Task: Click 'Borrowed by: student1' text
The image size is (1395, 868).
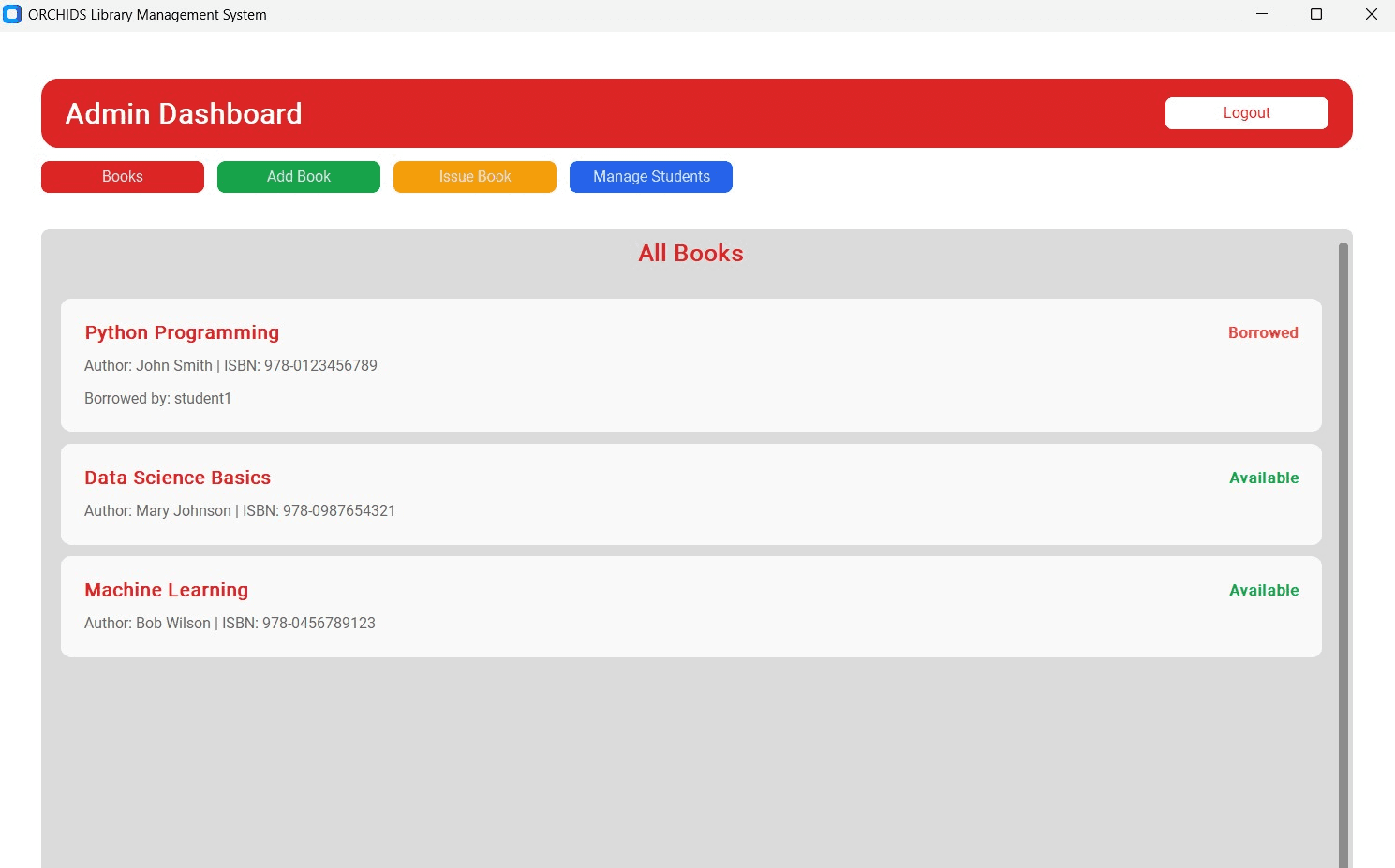Action: coord(157,398)
